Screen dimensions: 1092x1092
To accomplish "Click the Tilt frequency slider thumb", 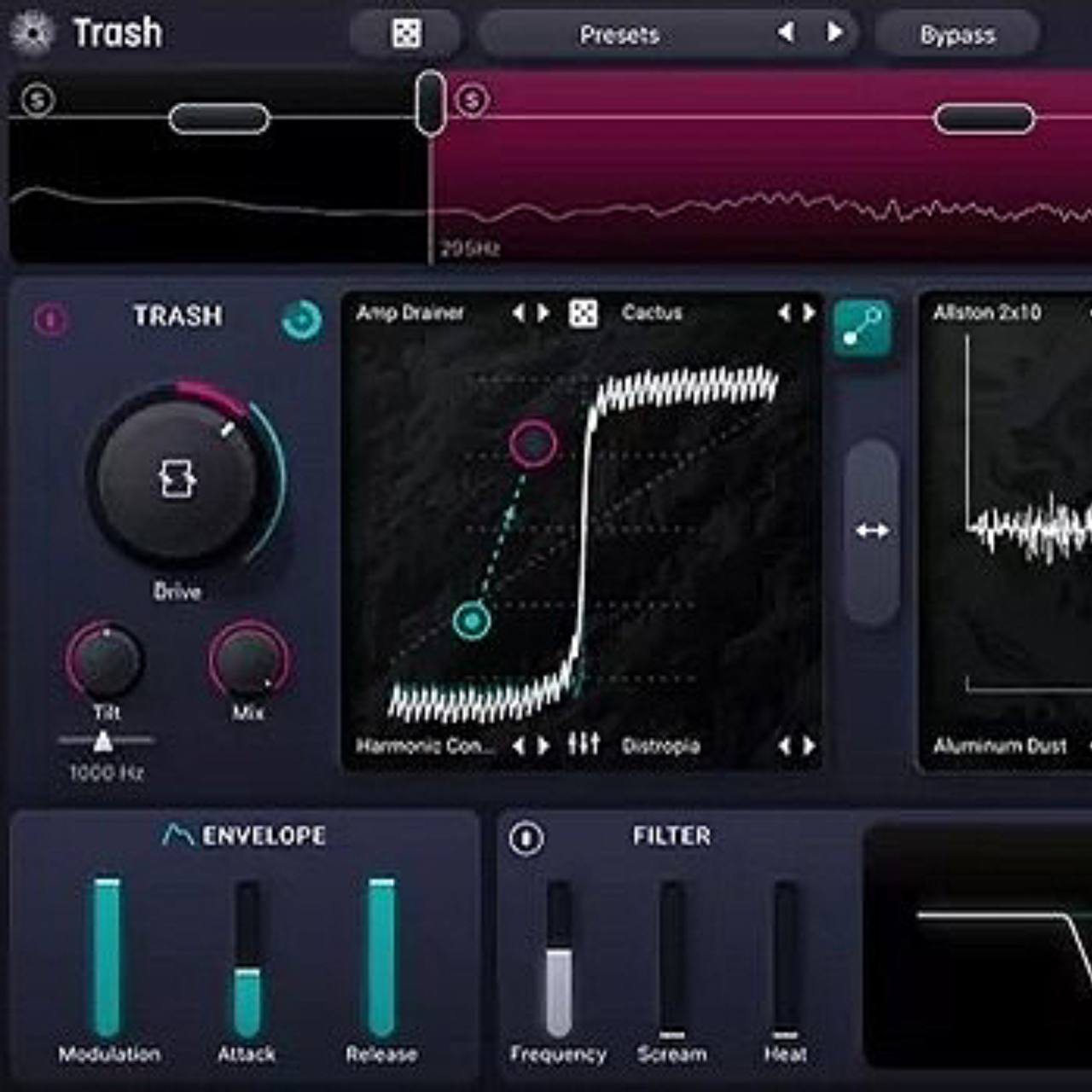I will [103, 741].
